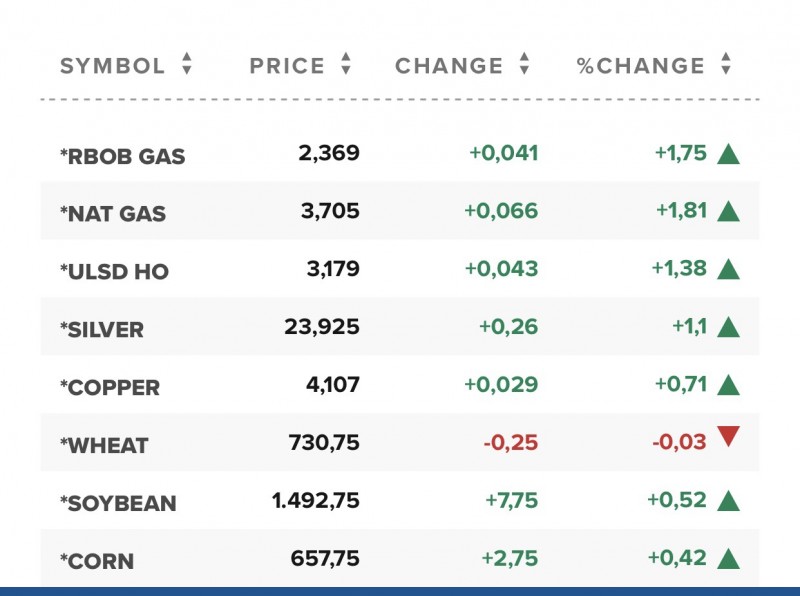The image size is (800, 596).
Task: Click the up arrow in the SILVER row
Action: click(x=728, y=326)
